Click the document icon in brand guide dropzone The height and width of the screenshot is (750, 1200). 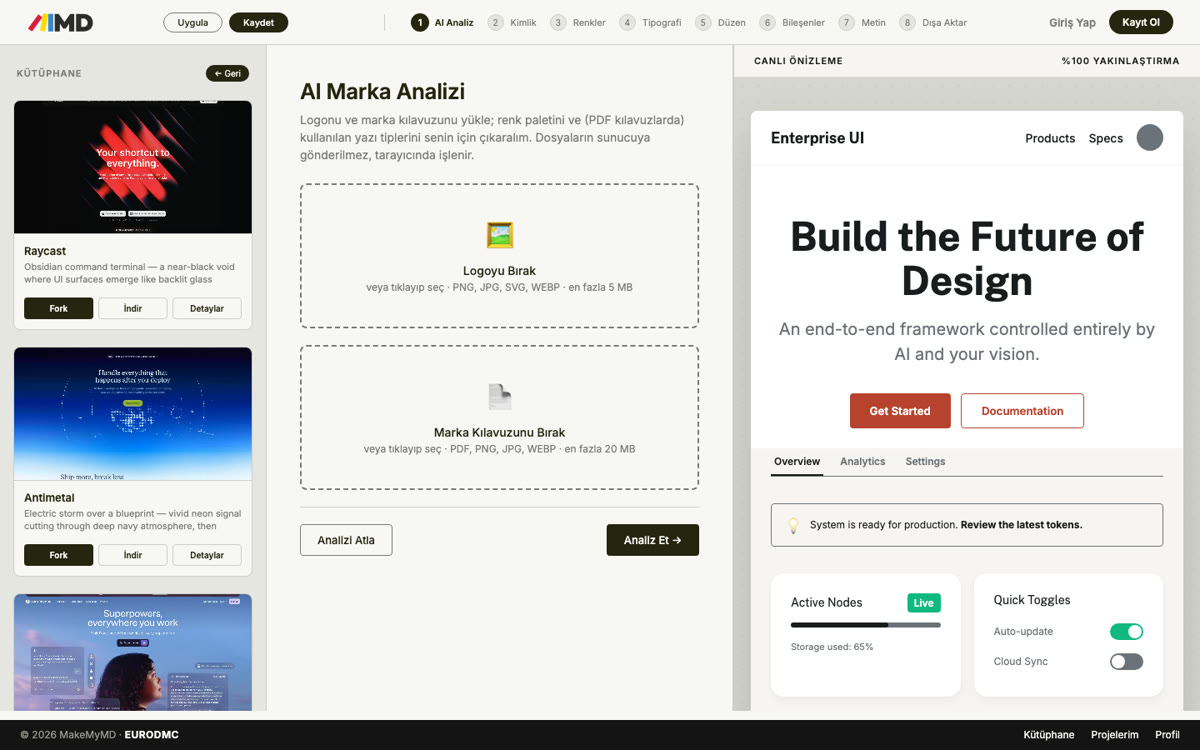pyautogui.click(x=500, y=397)
